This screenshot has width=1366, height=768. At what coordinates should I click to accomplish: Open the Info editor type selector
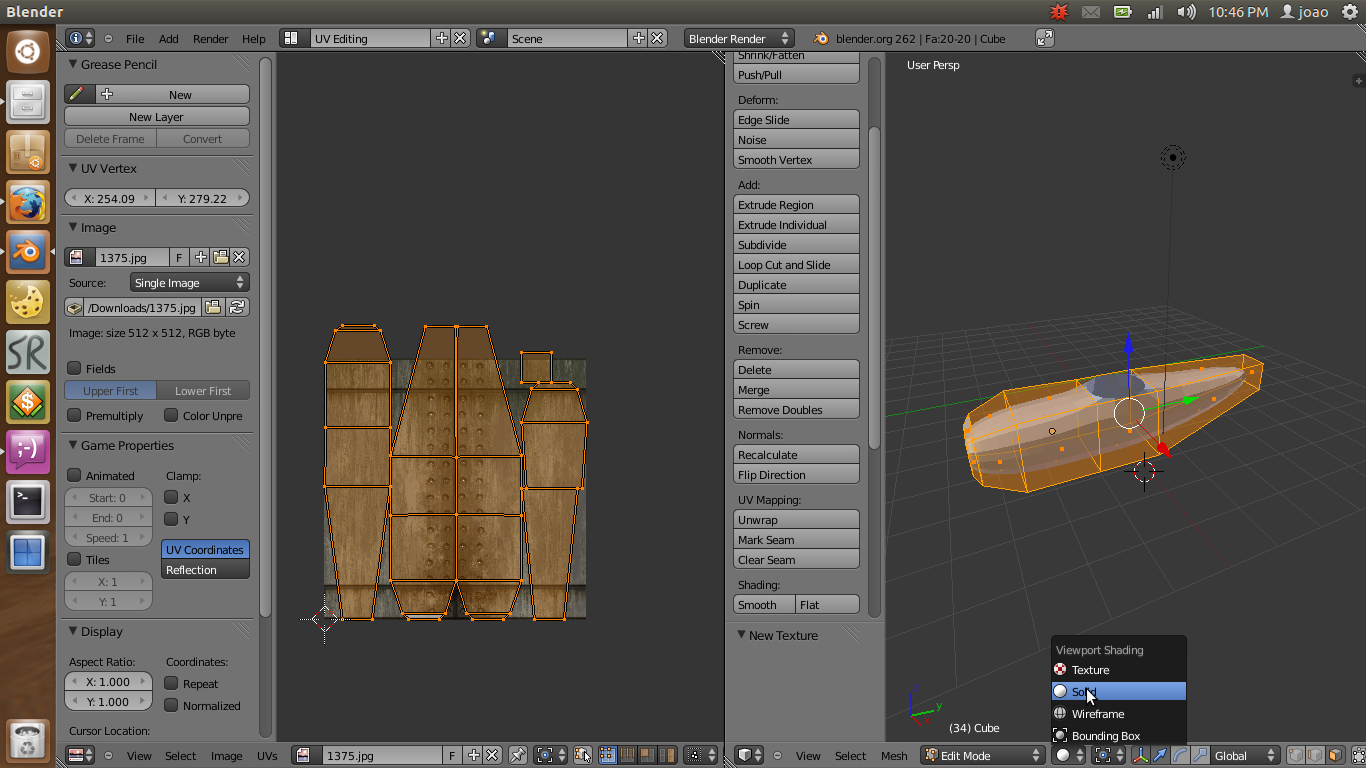pos(80,38)
